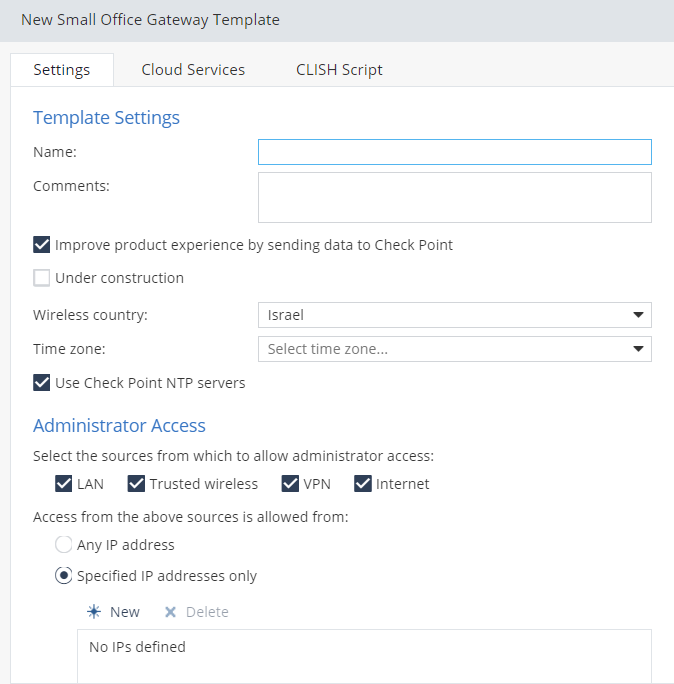Click the Template Settings heading

pos(106,118)
